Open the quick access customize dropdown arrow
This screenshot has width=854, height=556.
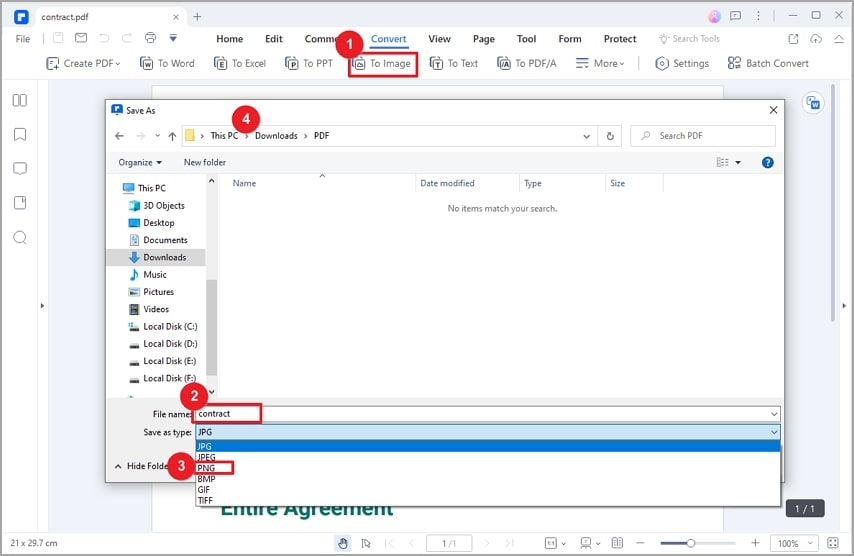click(x=173, y=38)
